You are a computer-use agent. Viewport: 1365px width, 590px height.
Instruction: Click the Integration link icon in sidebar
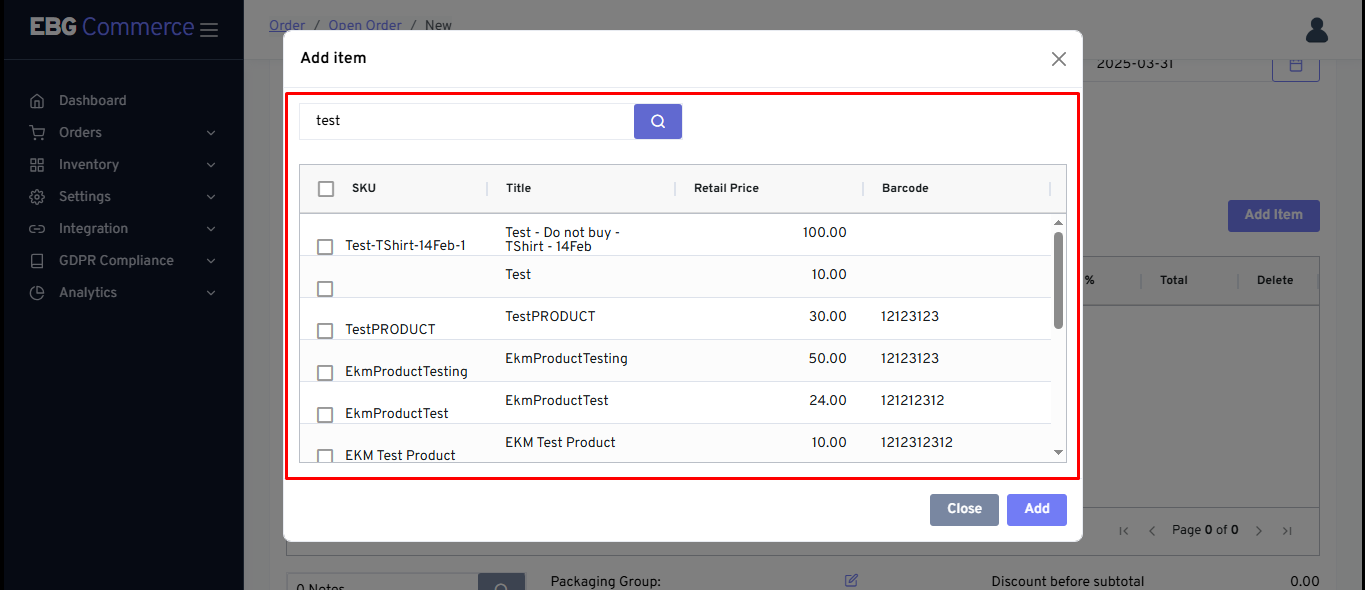click(x=37, y=229)
